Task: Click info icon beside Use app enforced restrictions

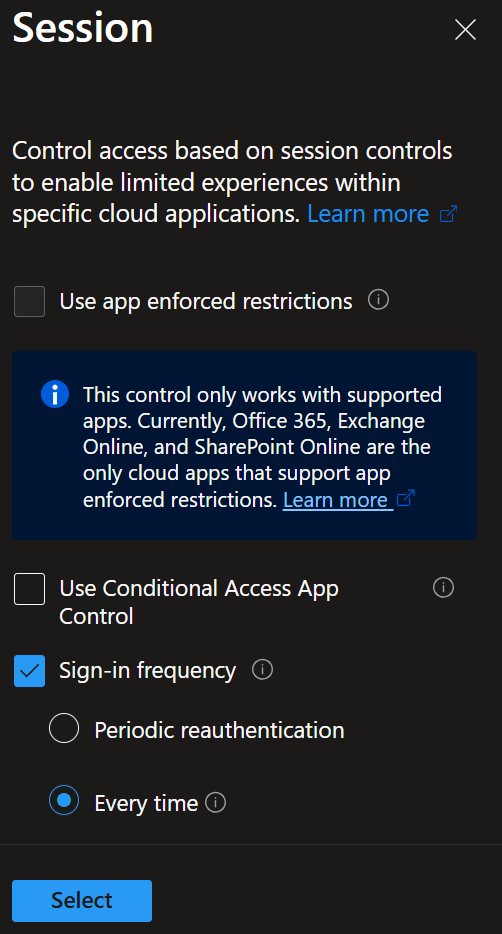Action: click(378, 300)
